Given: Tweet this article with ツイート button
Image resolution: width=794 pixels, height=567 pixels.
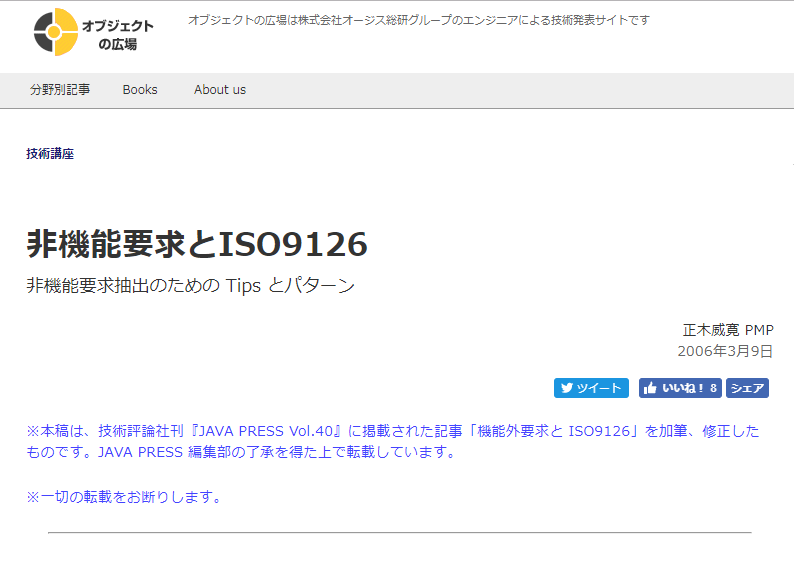Looking at the screenshot, I should pos(591,388).
